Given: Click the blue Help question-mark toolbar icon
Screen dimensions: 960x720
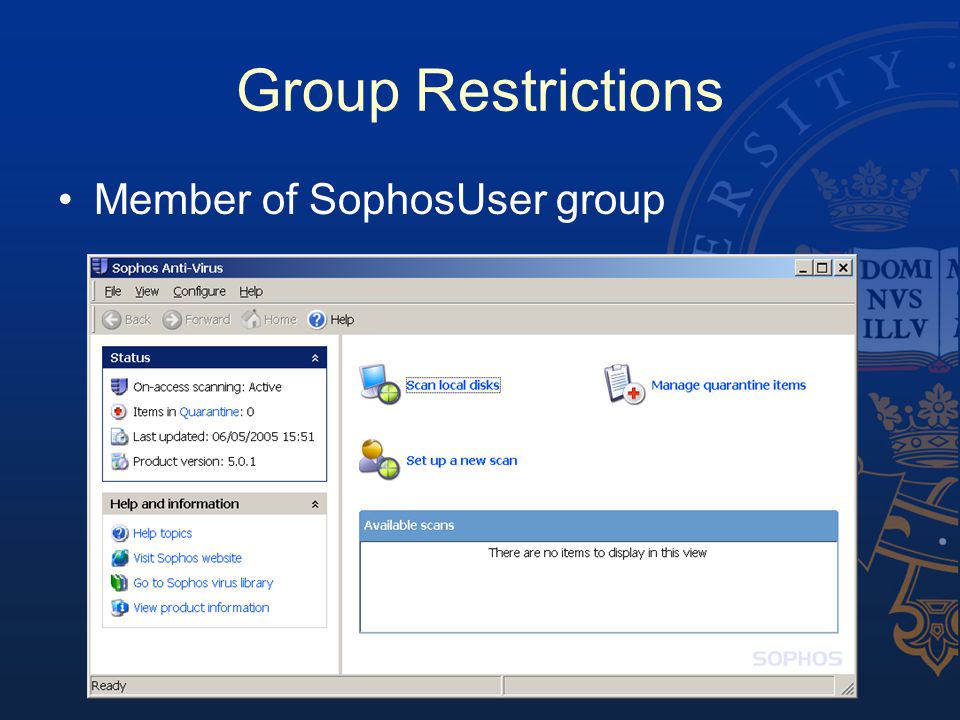Looking at the screenshot, I should coord(317,320).
